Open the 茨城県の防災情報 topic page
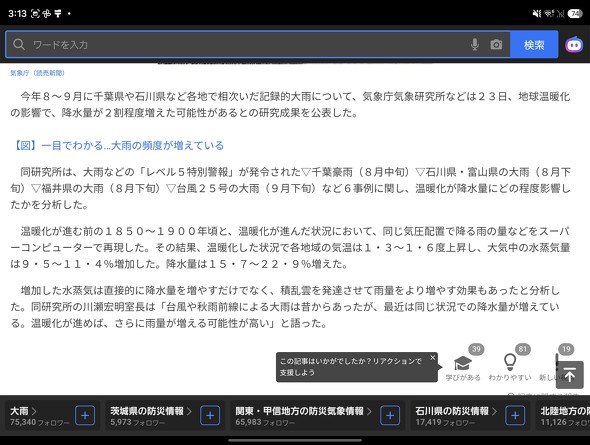Viewport: 590px width, 445px height. 151,411
